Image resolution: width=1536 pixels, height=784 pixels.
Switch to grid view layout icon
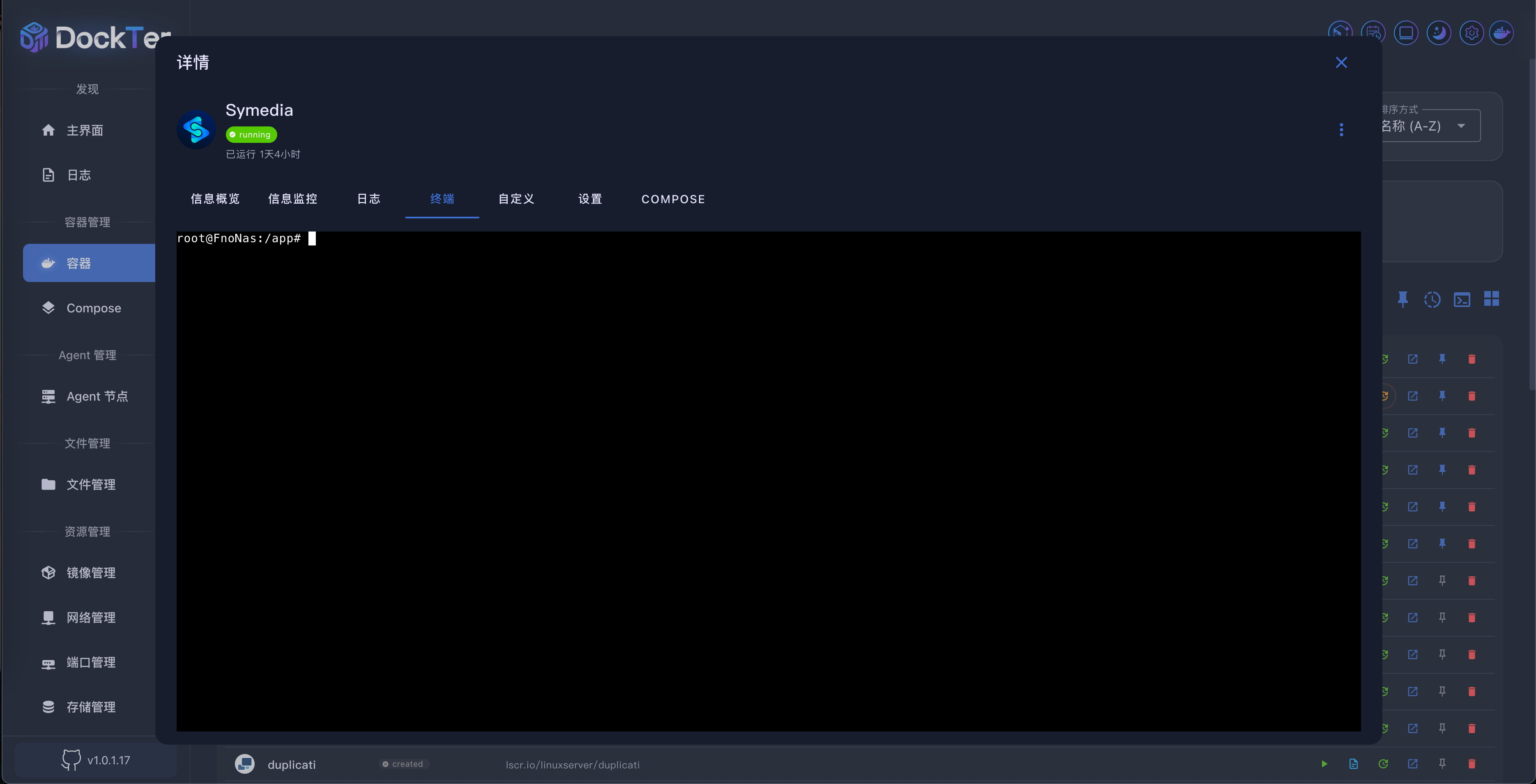1491,299
